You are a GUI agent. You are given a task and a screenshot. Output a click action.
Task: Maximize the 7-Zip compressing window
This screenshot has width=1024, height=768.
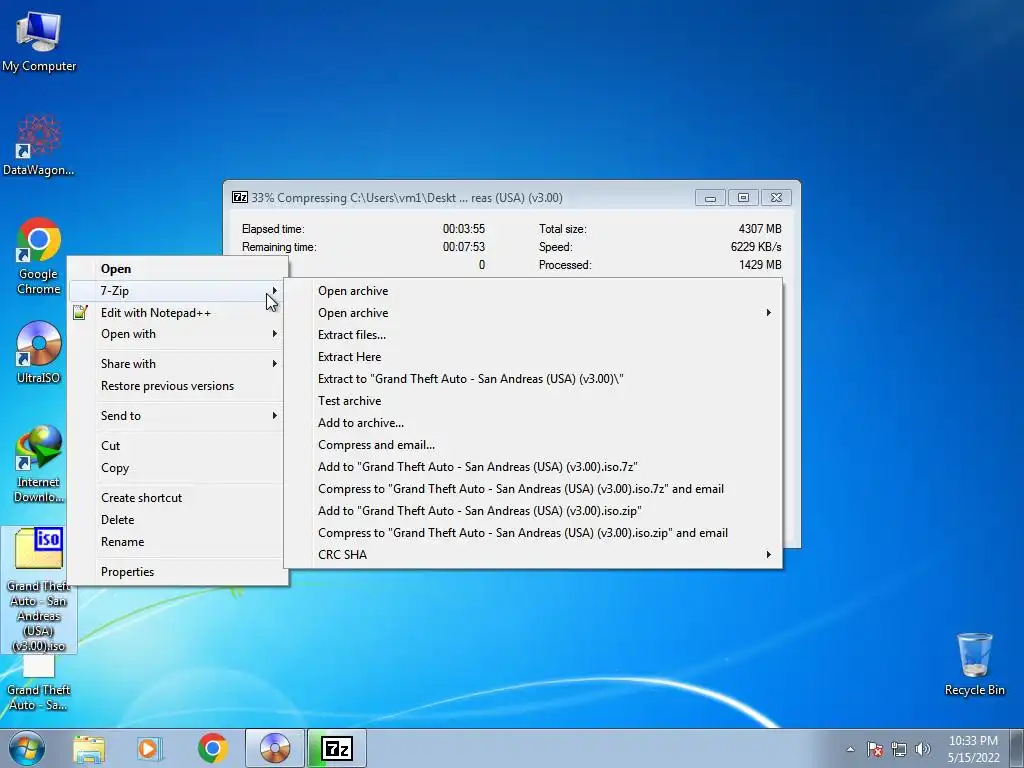[x=743, y=197]
